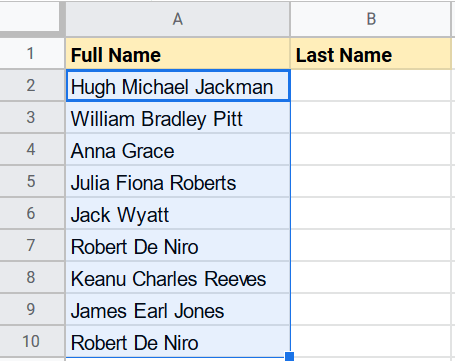
Task: Select row 10 header
Action: coord(32,341)
